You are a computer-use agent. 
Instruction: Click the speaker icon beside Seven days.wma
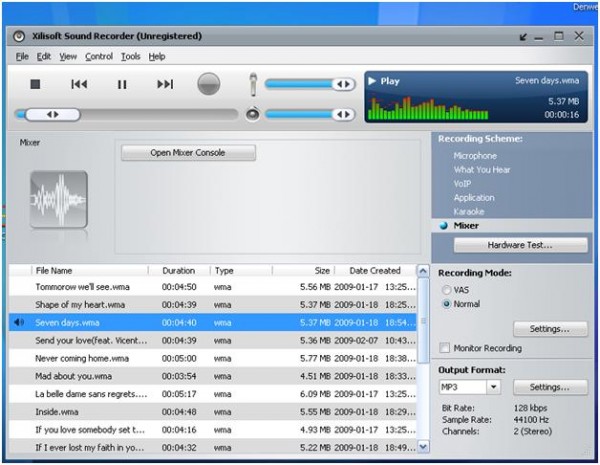point(19,322)
